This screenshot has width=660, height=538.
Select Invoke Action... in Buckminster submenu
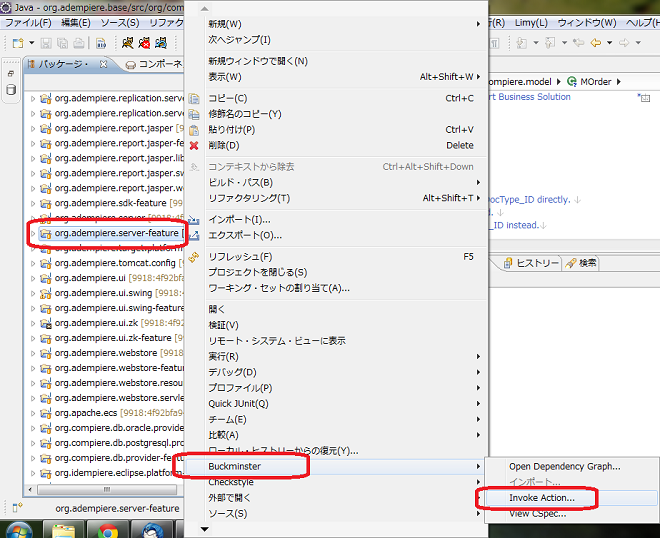572,498
